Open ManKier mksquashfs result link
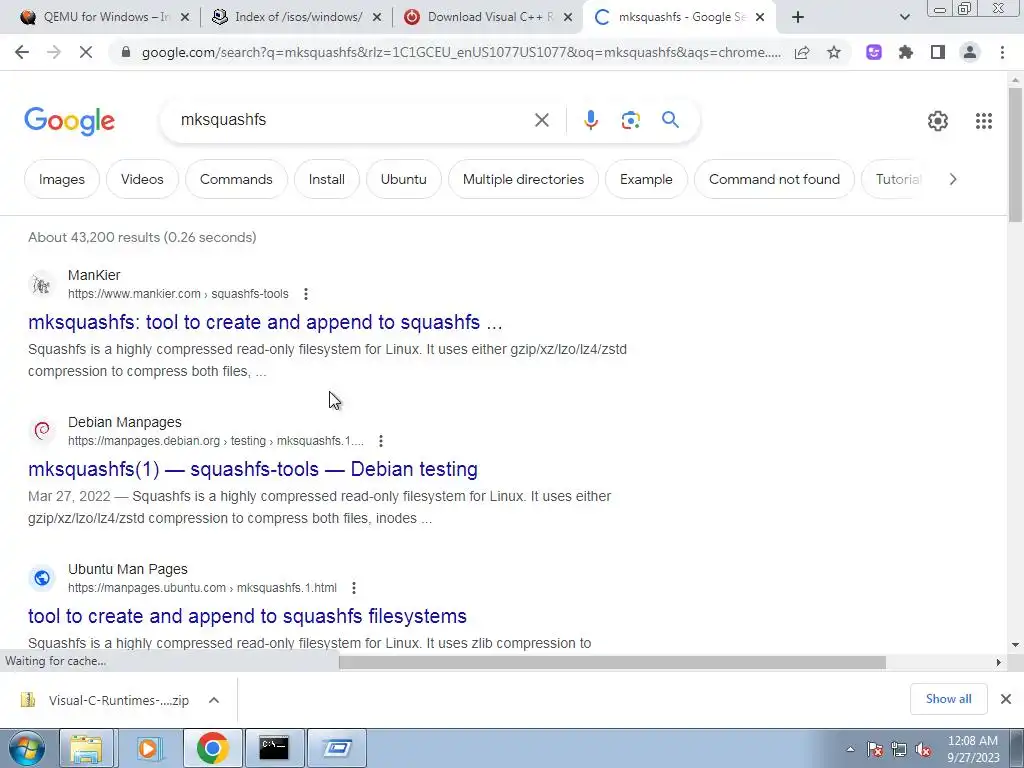Screen dimensions: 1024x768 (265, 322)
